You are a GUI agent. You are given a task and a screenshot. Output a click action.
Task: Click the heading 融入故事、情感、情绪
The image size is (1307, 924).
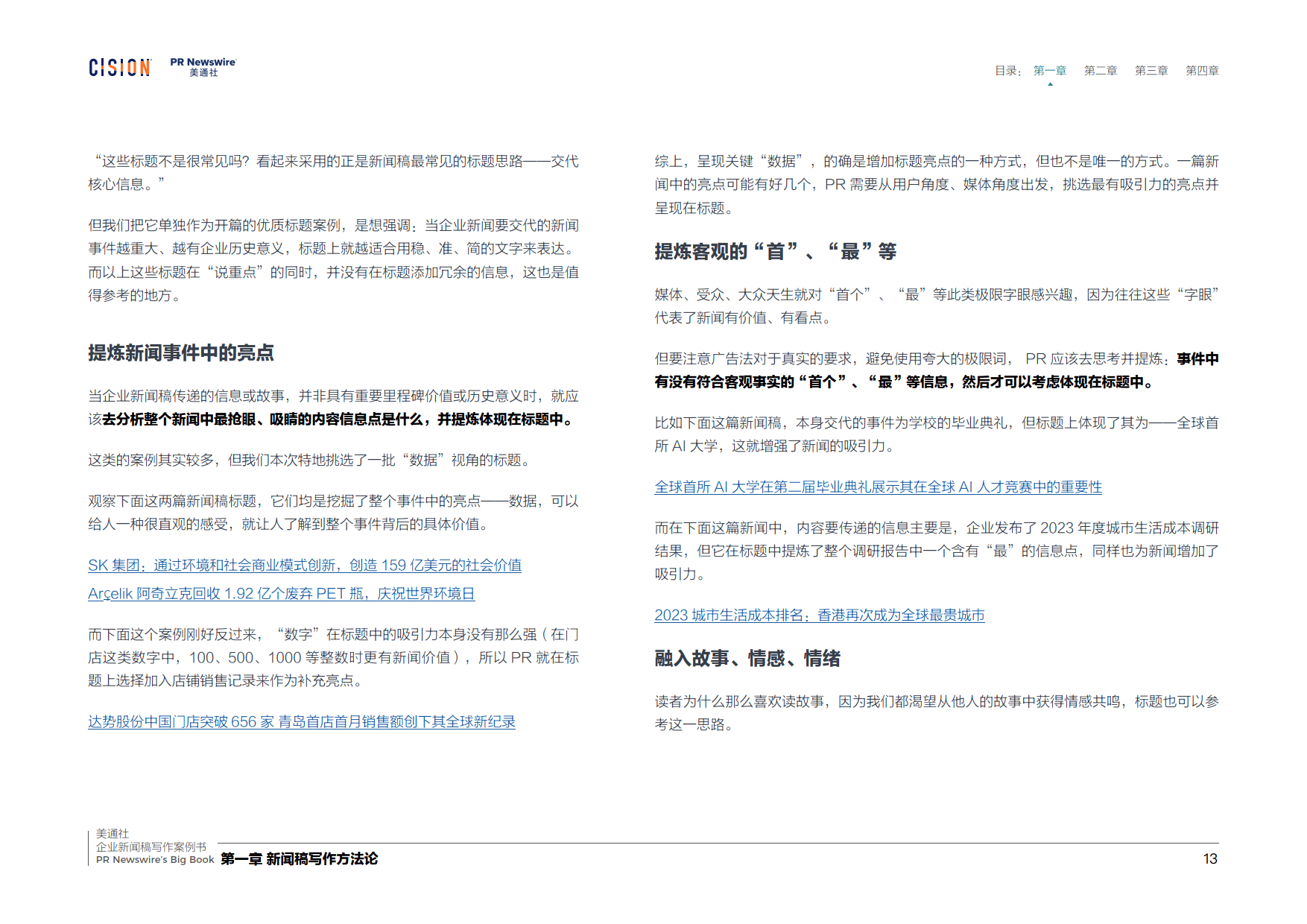[747, 659]
